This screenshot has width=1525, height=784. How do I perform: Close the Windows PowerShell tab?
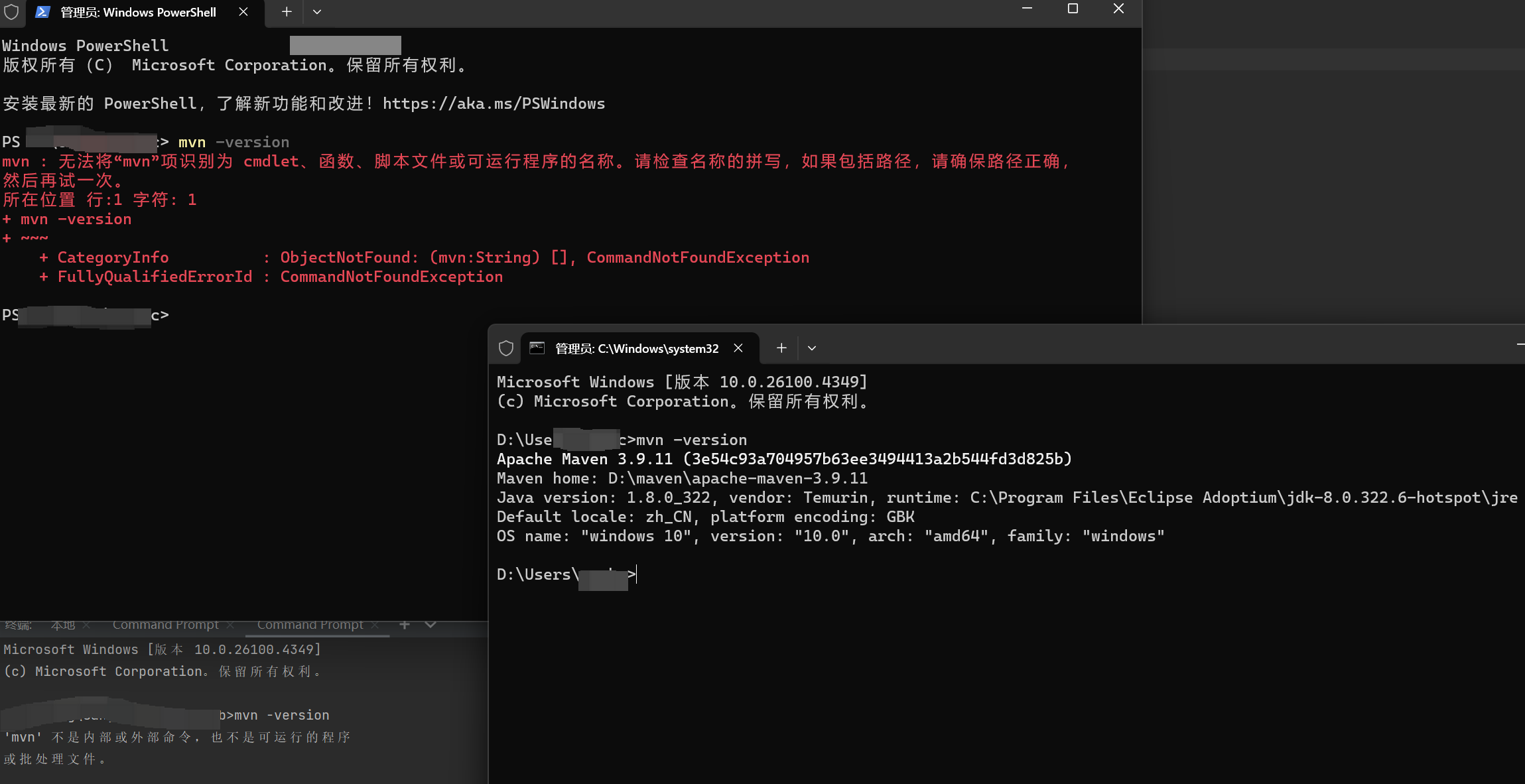[x=243, y=12]
